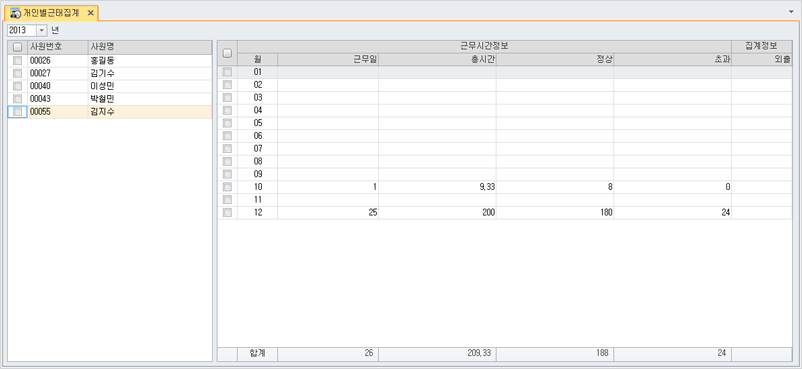Click the 집계정보 group header
The height and width of the screenshot is (369, 802).
762,47
